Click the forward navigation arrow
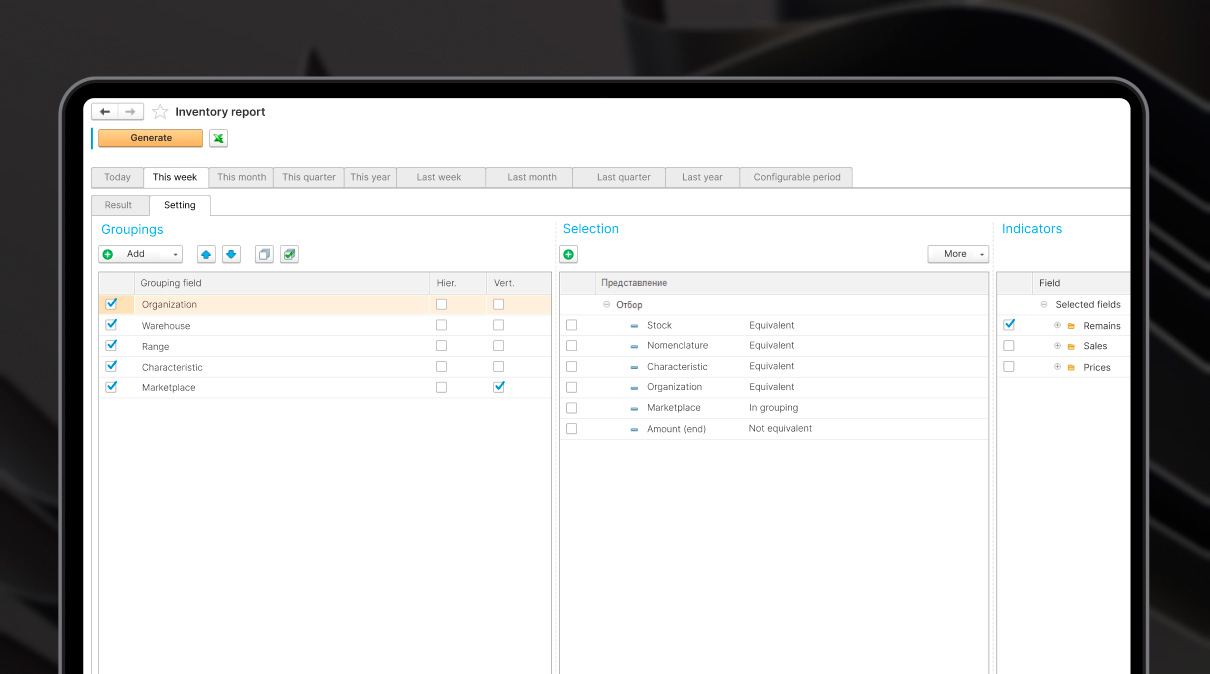This screenshot has width=1210, height=674. tap(131, 112)
